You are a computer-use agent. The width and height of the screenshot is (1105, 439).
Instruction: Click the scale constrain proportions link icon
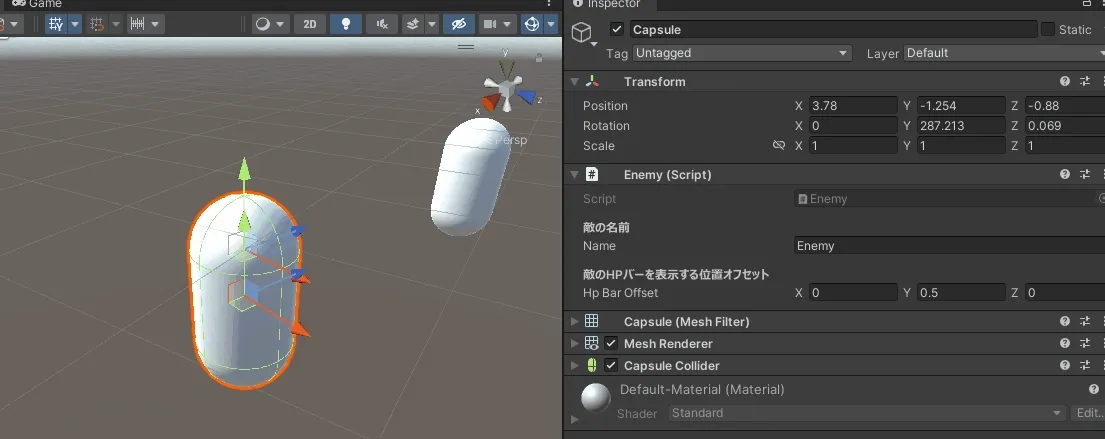pyautogui.click(x=779, y=146)
